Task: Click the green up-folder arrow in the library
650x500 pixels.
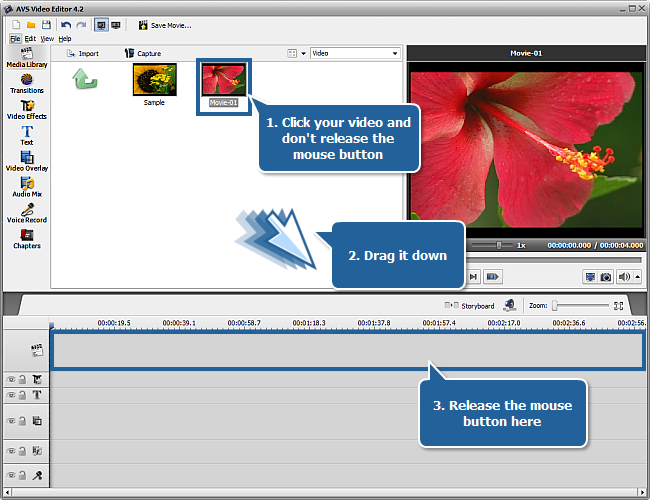Action: point(85,78)
